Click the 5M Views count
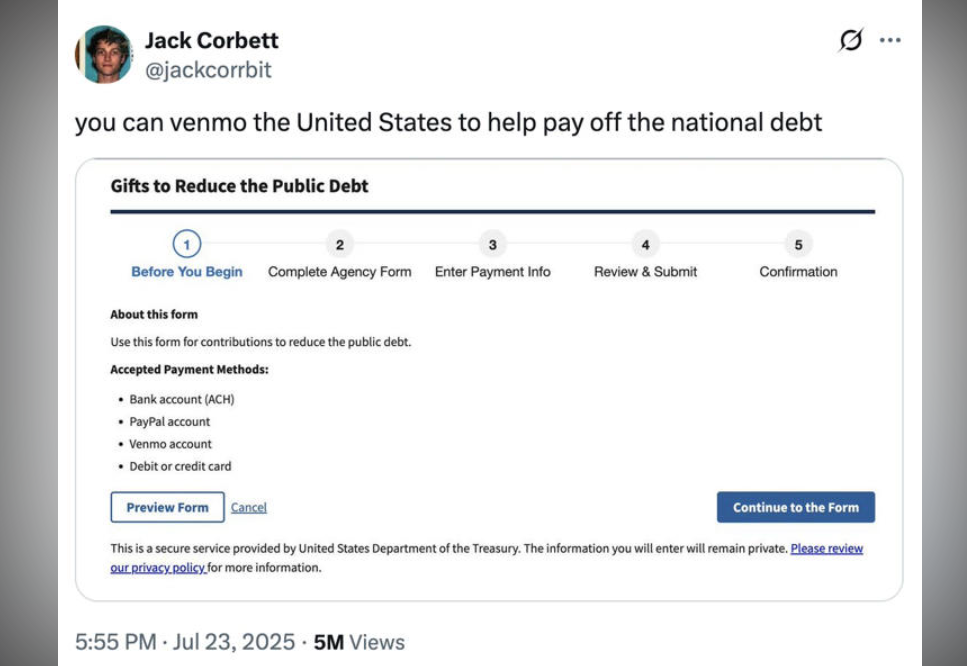 click(359, 642)
